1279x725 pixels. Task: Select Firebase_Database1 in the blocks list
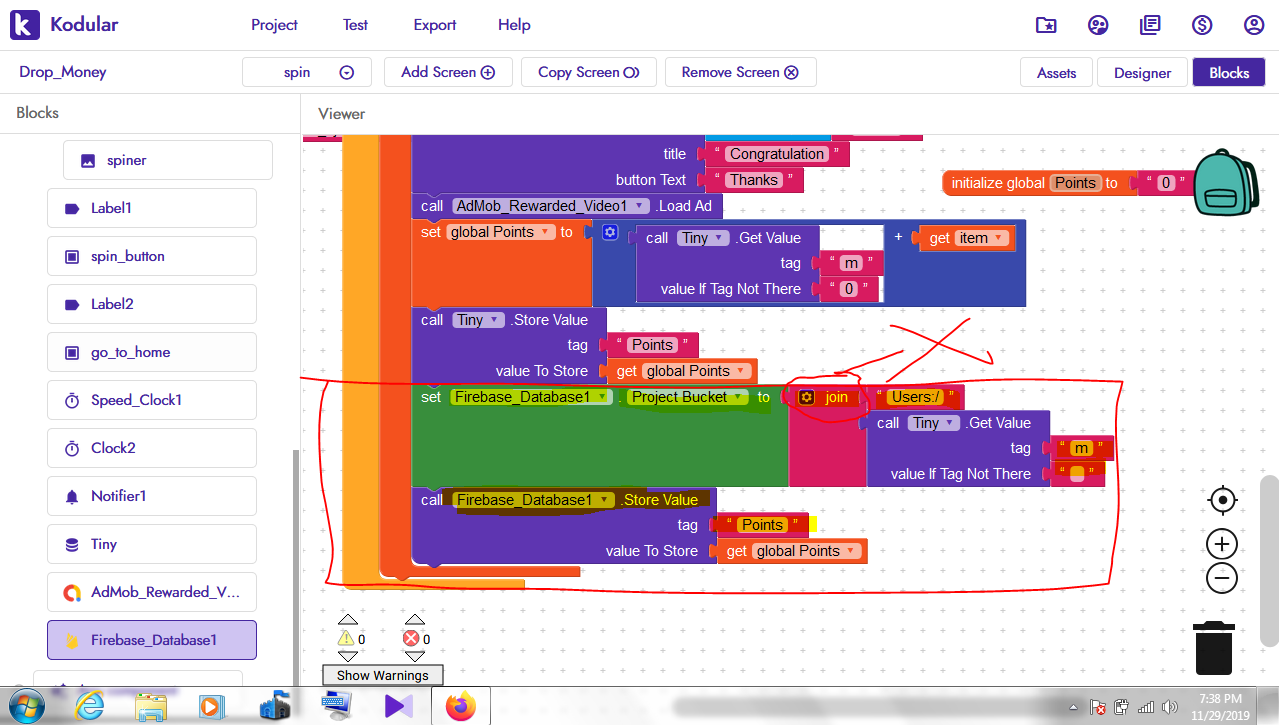click(x=152, y=640)
